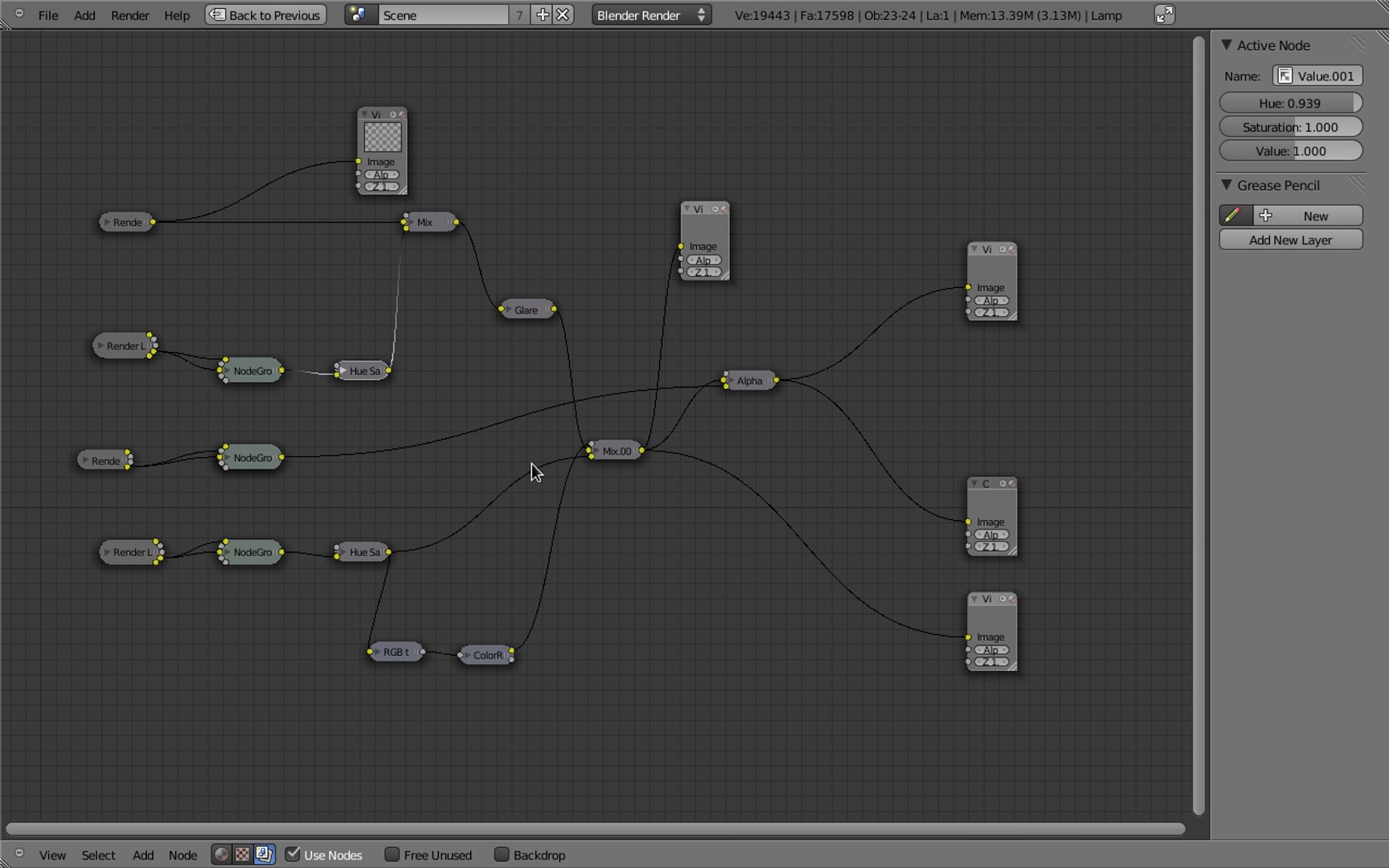Click the vertical scrollbar of node editor
Viewport: 1389px width, 868px height.
point(1198,426)
